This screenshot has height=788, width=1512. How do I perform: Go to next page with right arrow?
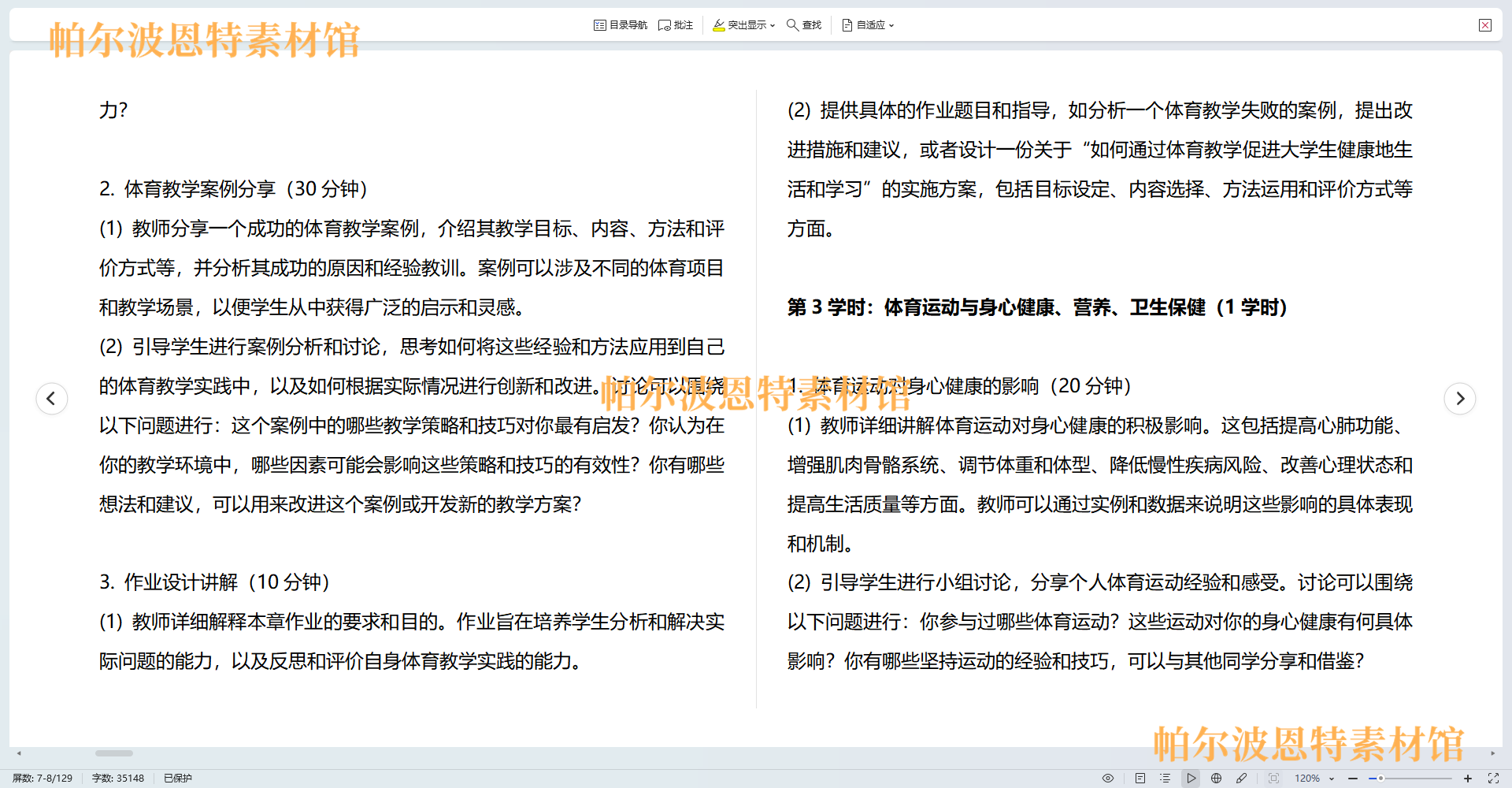tap(1460, 399)
